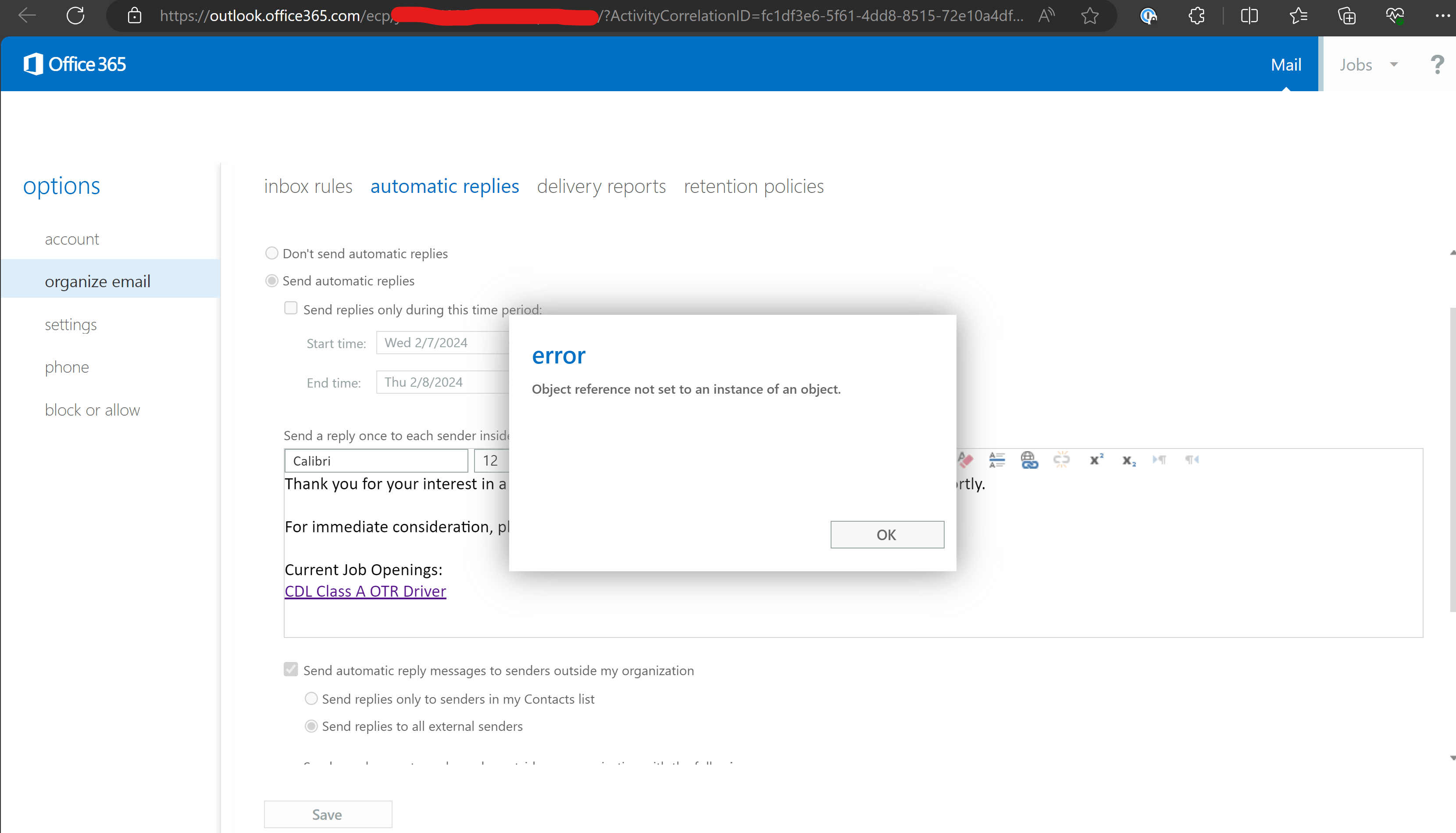Click the block or allow sidebar item
The height and width of the screenshot is (833, 1456).
[x=92, y=409]
